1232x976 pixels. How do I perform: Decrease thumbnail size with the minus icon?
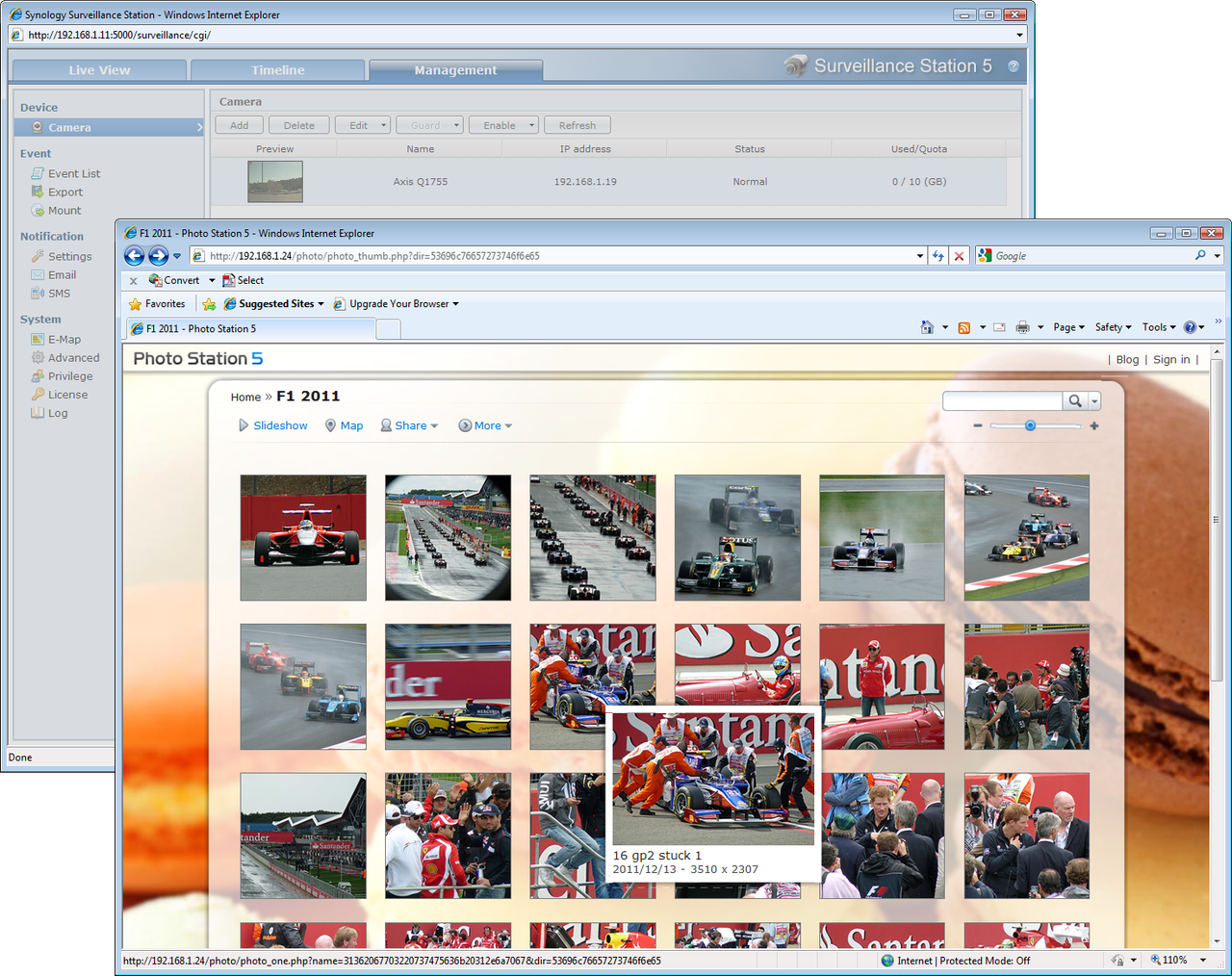coord(978,425)
